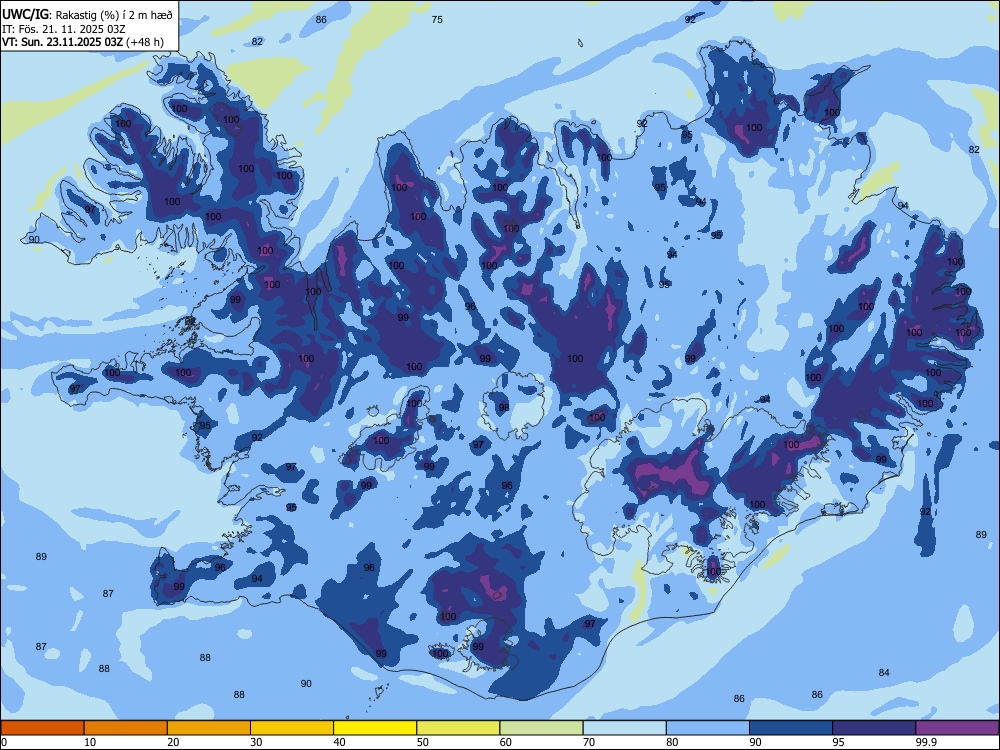Click the legend scale label '40'
The width and height of the screenshot is (1000, 750).
[x=339, y=742]
